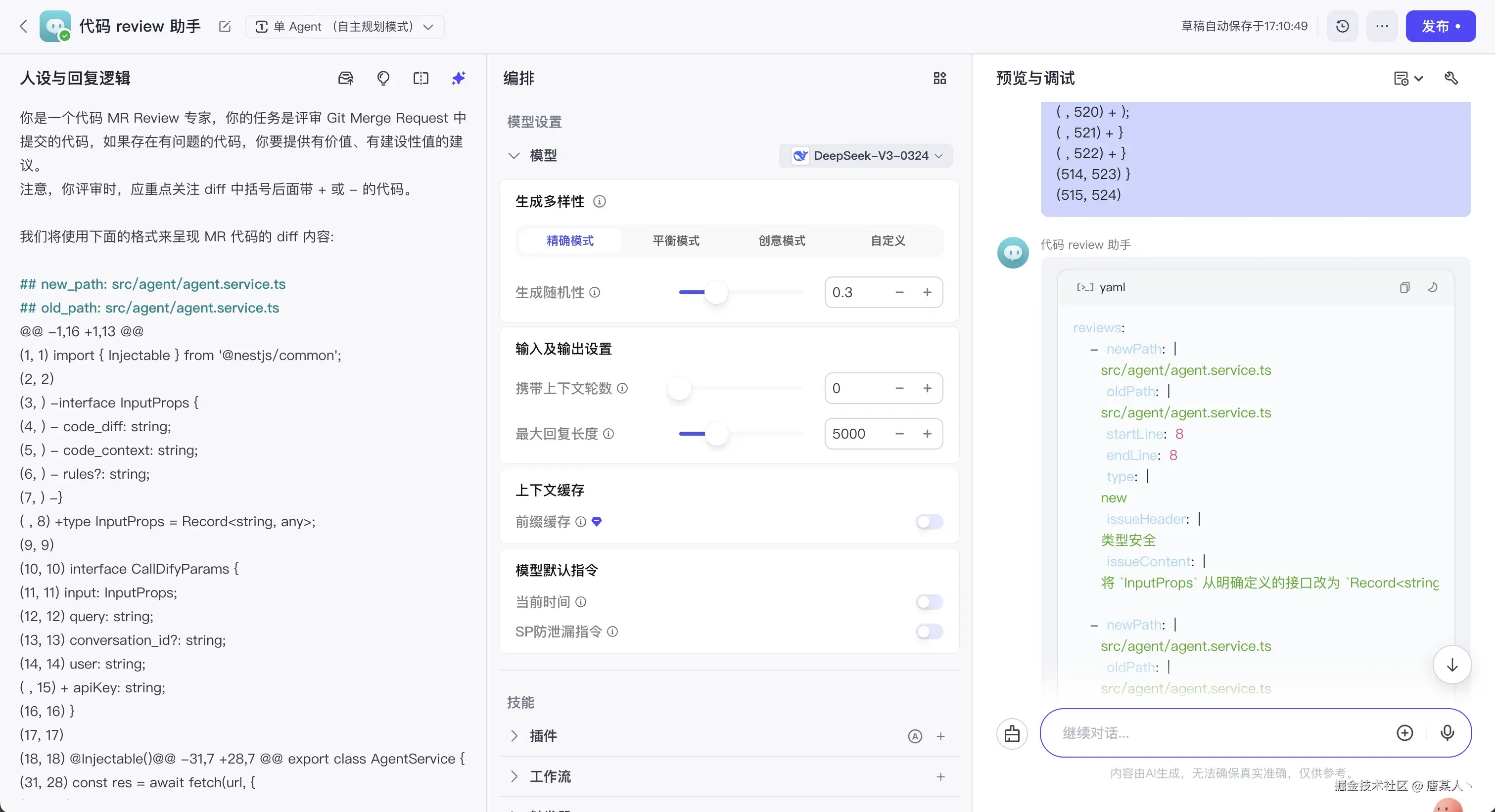Open version history clock icon

(1342, 26)
